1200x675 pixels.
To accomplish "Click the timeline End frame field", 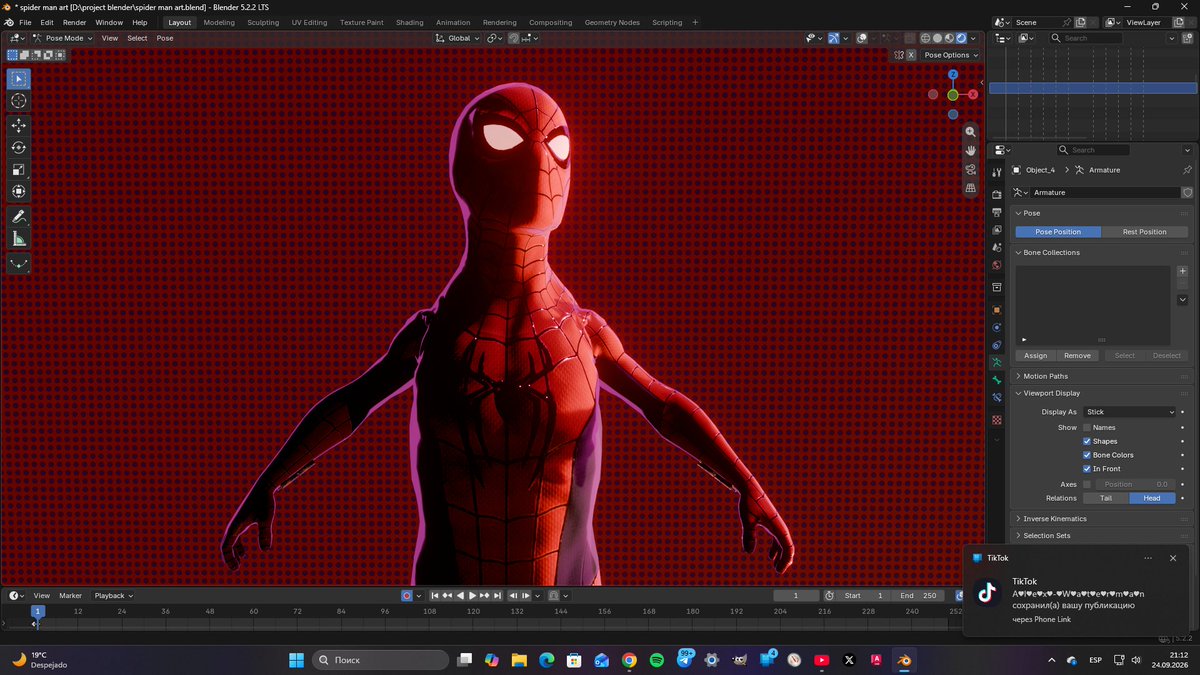I will coord(918,596).
